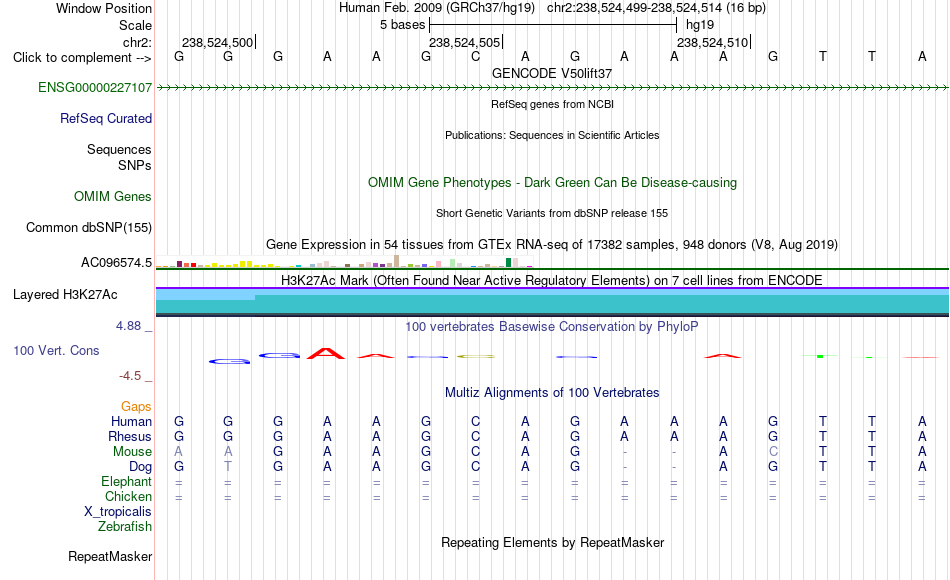This screenshot has width=950, height=580.
Task: Click the -4.5 PhyloP lower bound
Action: tap(130, 376)
